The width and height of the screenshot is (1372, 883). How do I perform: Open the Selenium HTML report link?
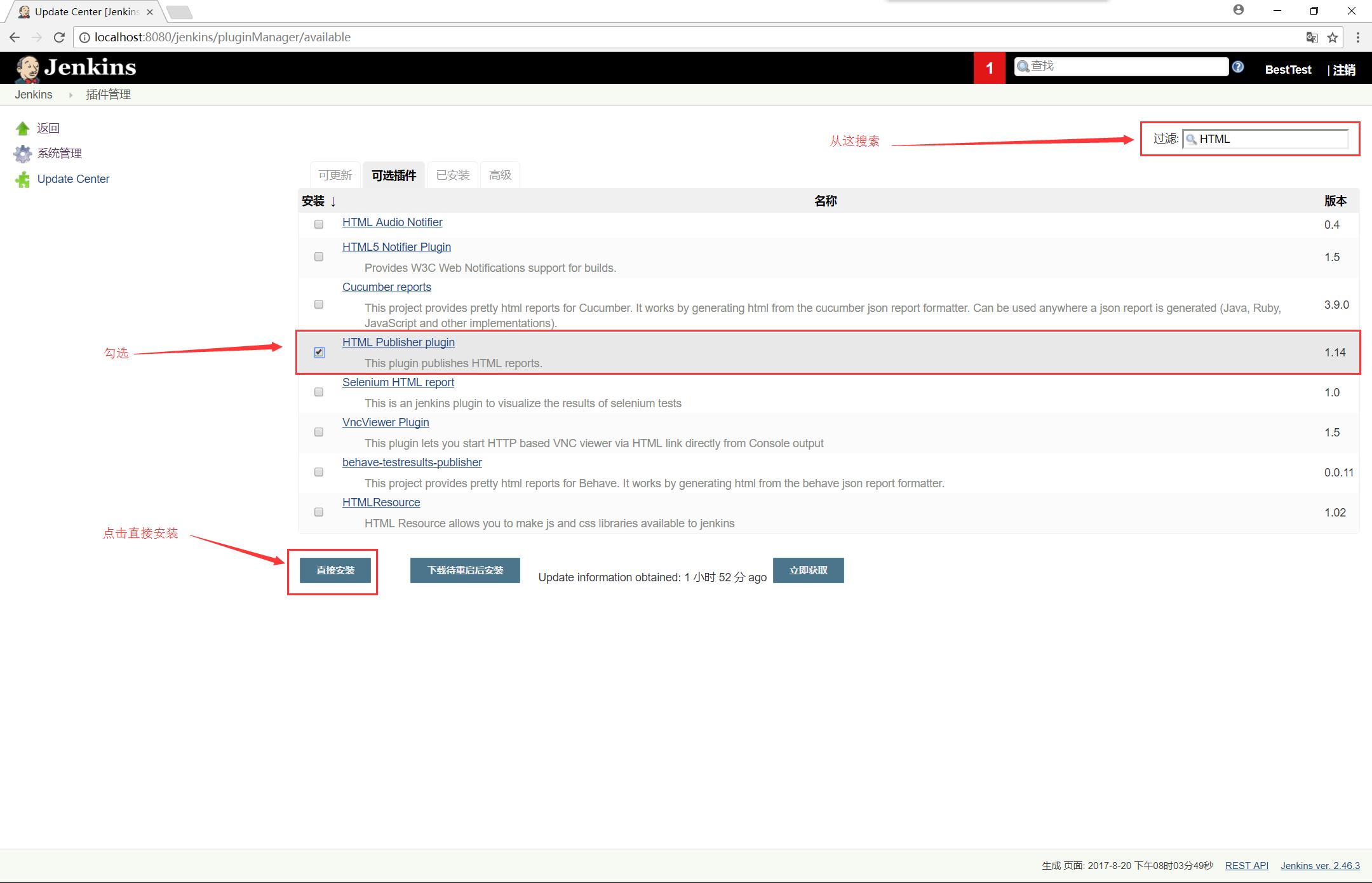coord(398,382)
